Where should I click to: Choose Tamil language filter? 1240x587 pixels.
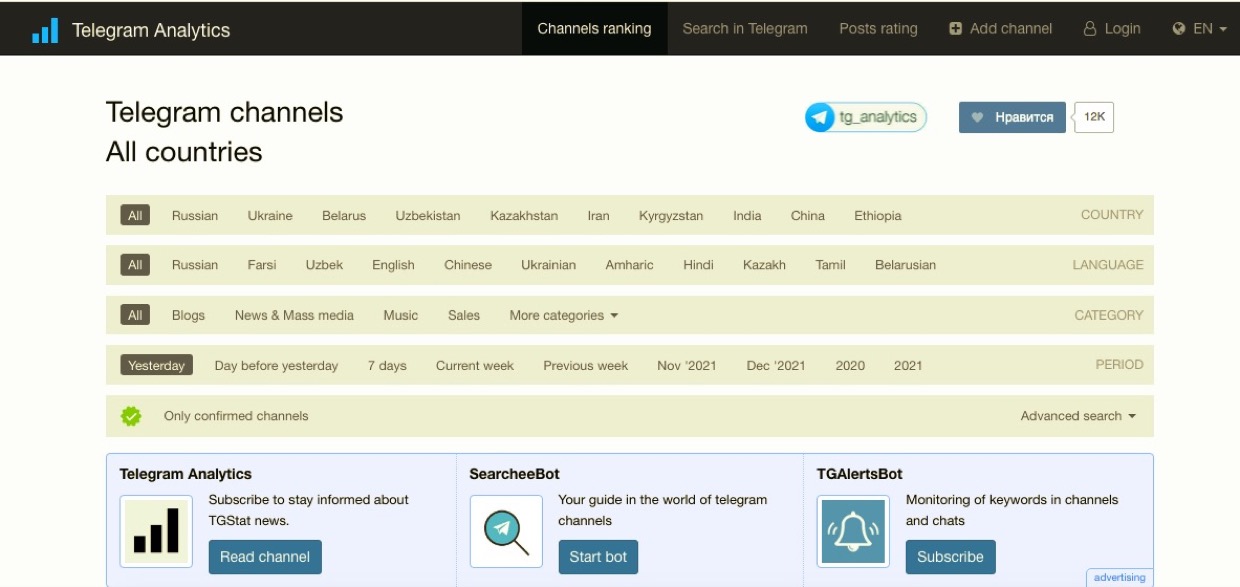click(x=830, y=265)
